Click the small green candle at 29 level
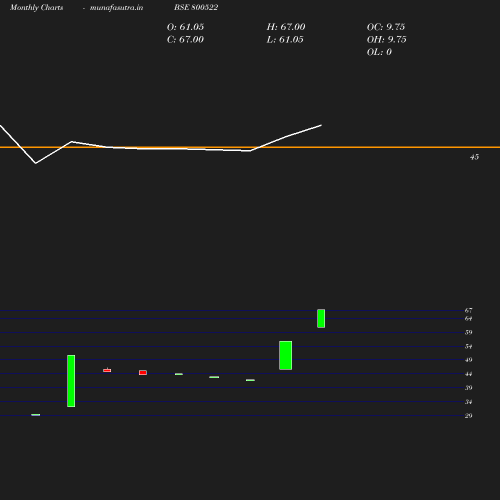Screen dimensions: 500x500 (x=36, y=415)
